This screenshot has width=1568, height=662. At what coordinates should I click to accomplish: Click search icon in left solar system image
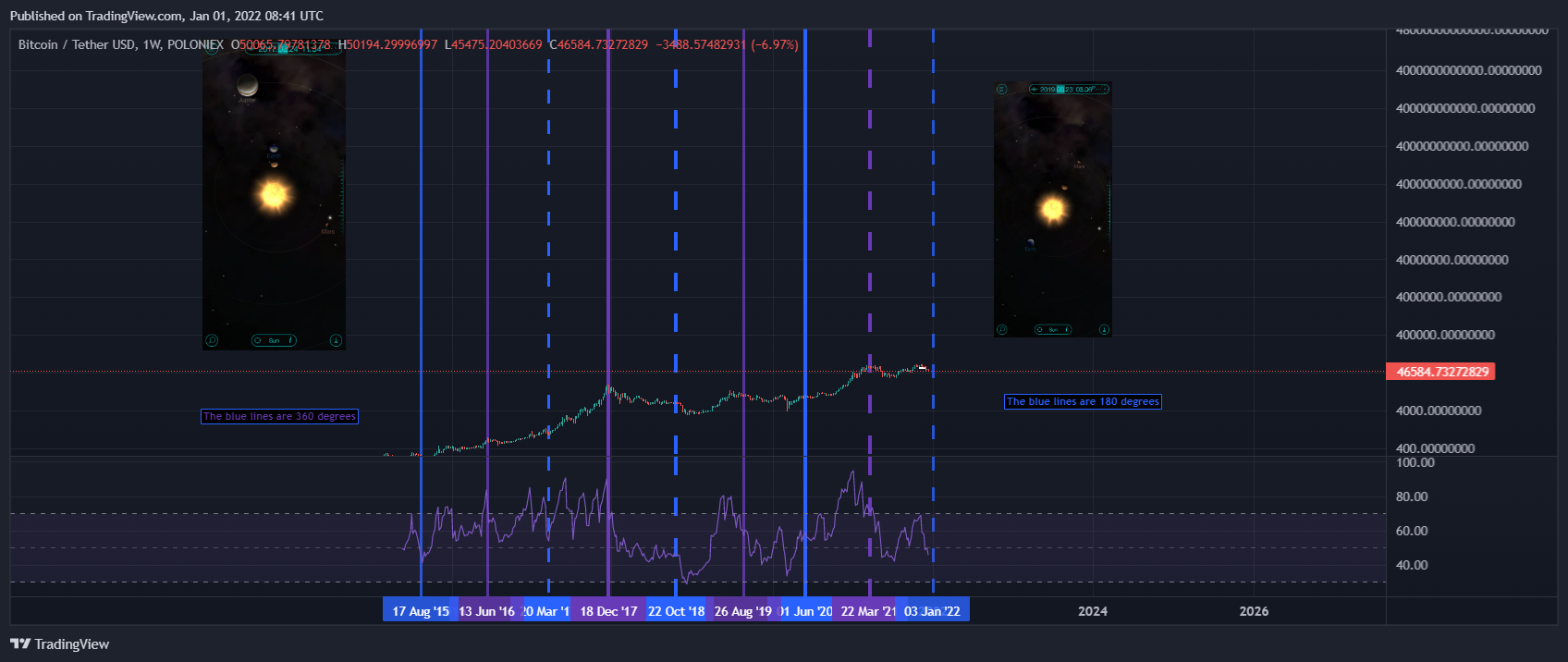[x=212, y=340]
